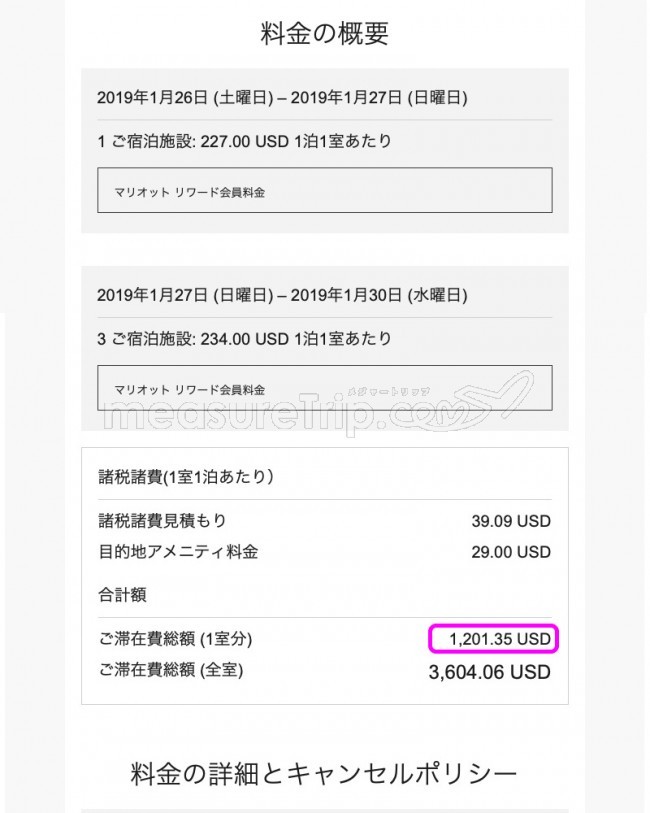Click the 29.00 USD amenity fee
The image size is (650, 813).
click(511, 552)
